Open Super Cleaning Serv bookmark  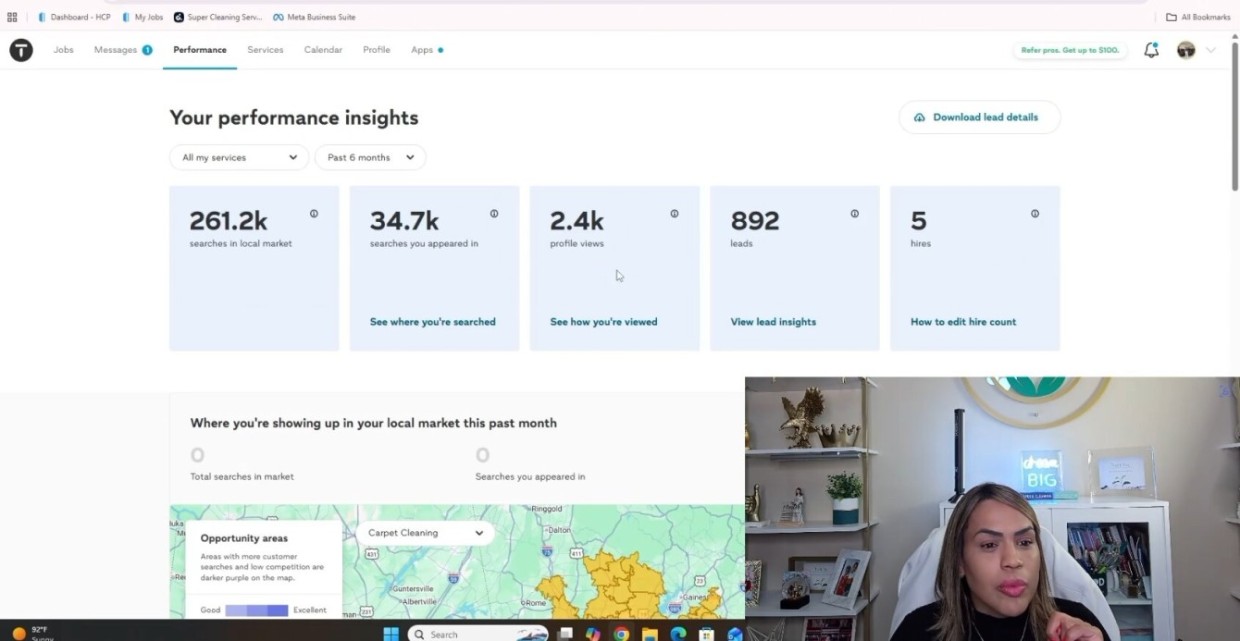click(217, 17)
